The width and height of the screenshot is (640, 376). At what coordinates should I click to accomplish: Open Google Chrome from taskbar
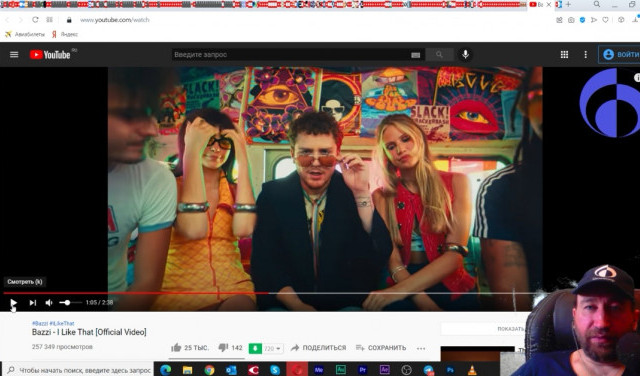tap(209, 370)
